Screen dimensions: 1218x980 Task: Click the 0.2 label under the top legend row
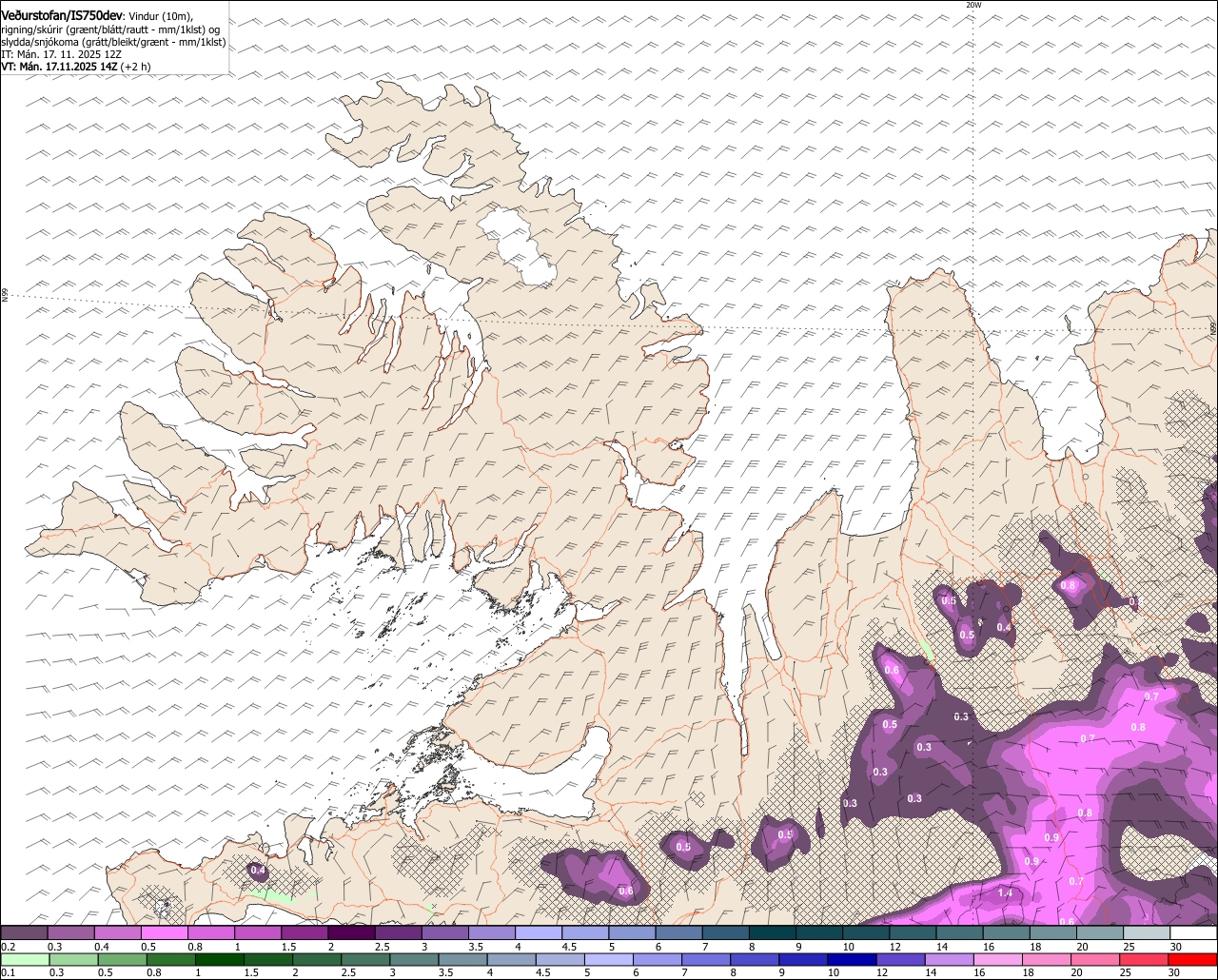9,947
